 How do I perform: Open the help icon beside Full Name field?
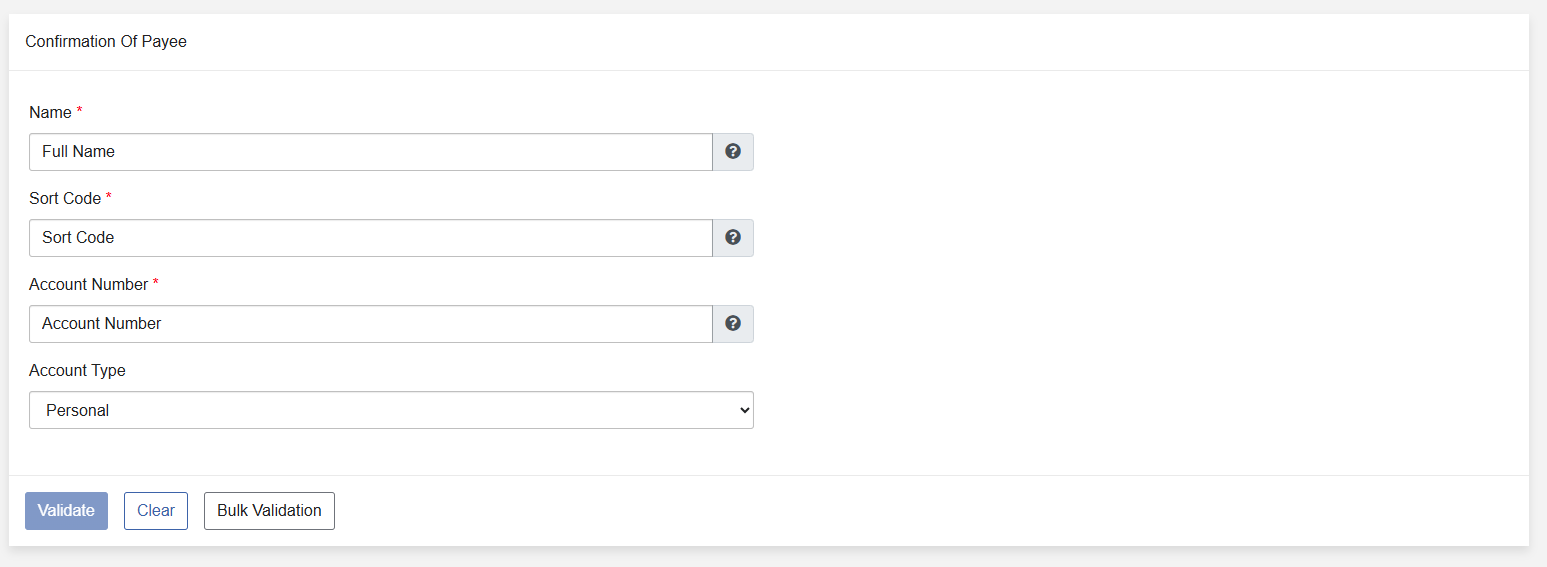(733, 152)
